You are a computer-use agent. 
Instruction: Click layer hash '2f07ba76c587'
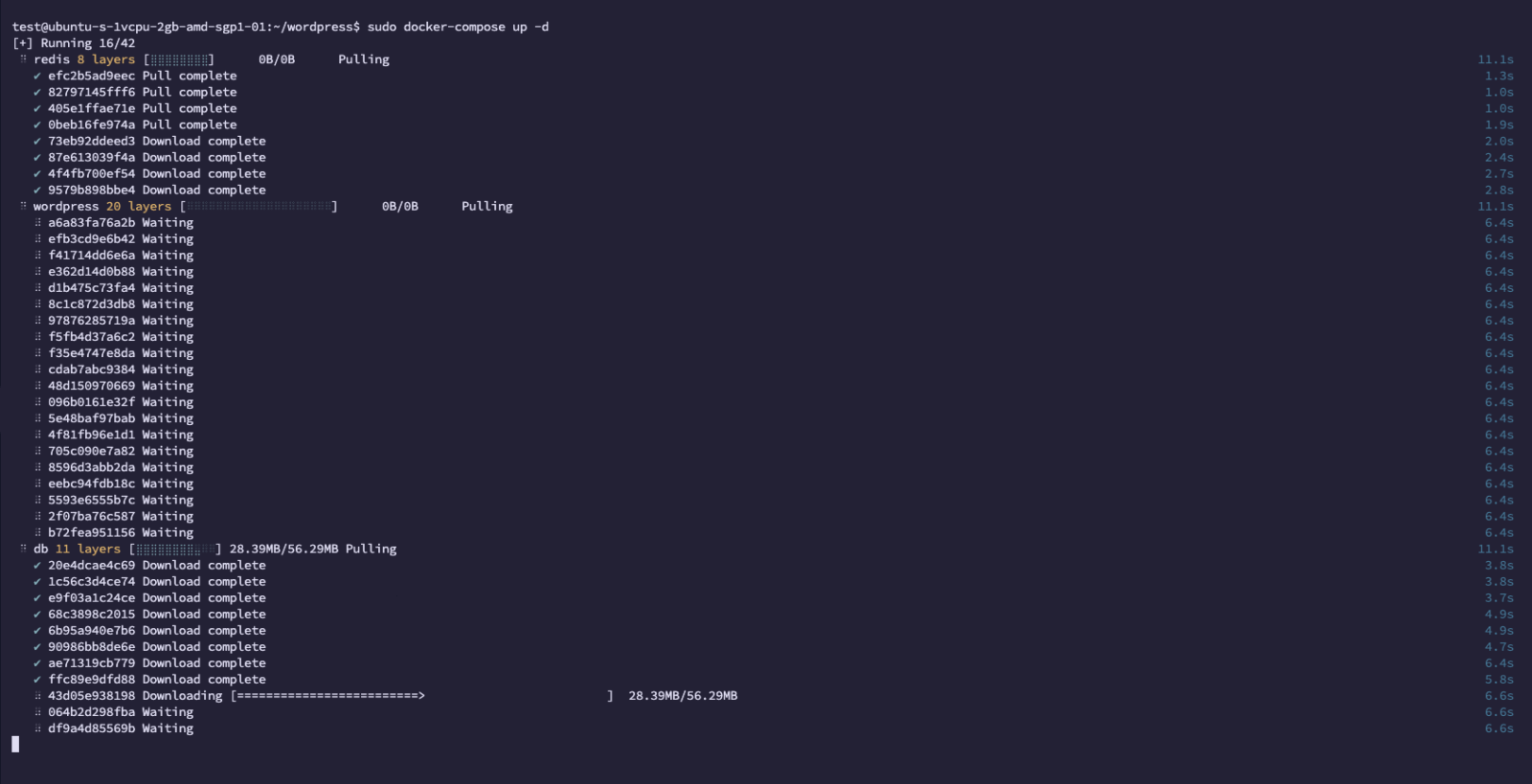(92, 516)
